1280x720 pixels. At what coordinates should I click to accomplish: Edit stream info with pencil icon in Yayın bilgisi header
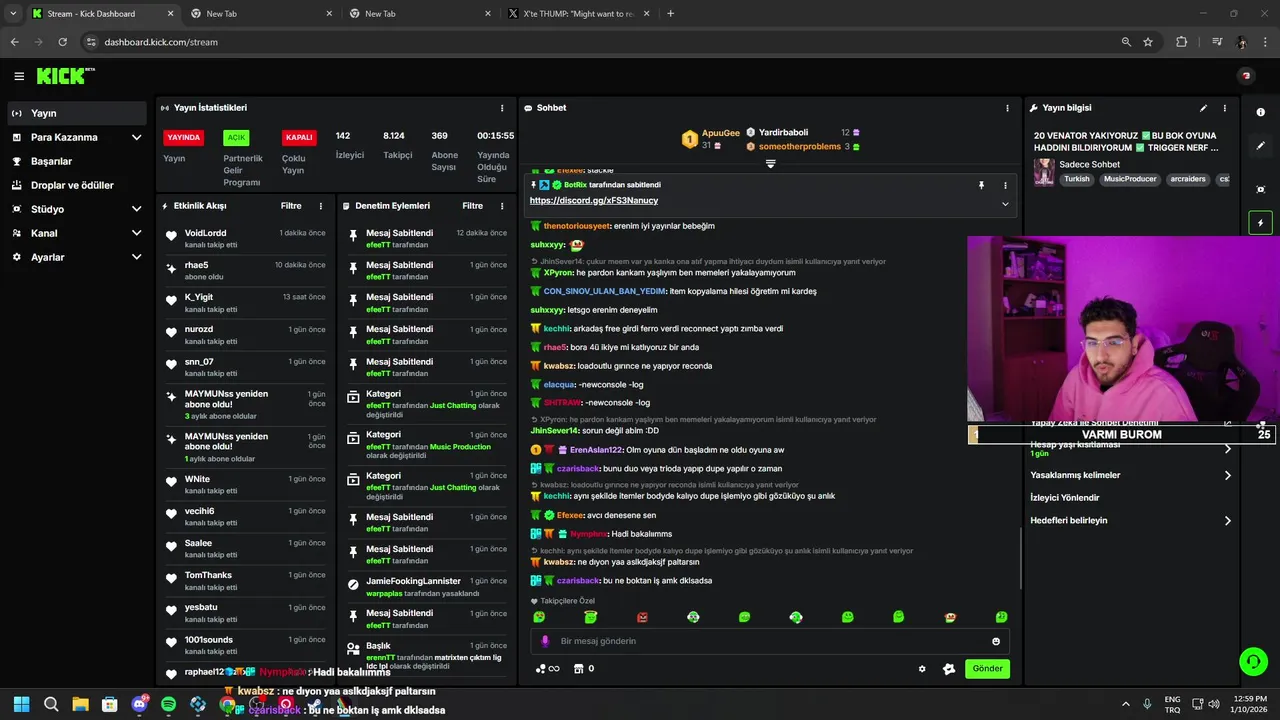click(x=1203, y=108)
